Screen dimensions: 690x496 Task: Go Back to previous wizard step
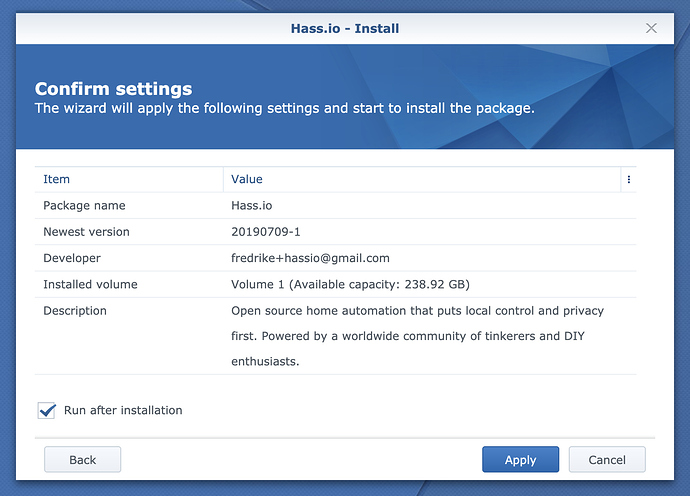[82, 459]
